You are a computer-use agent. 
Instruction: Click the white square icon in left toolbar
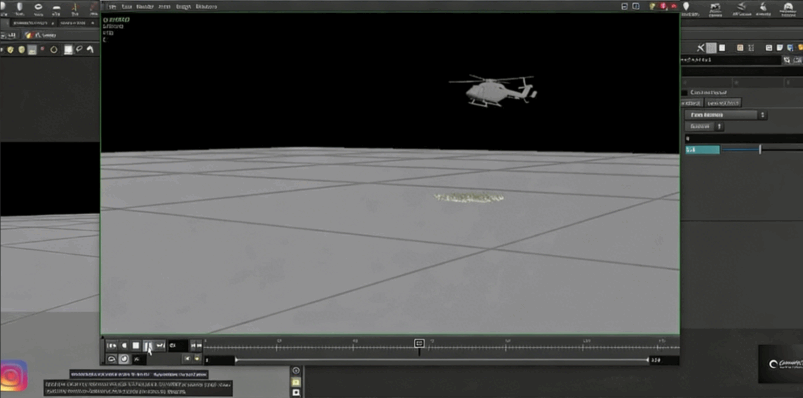[68, 49]
